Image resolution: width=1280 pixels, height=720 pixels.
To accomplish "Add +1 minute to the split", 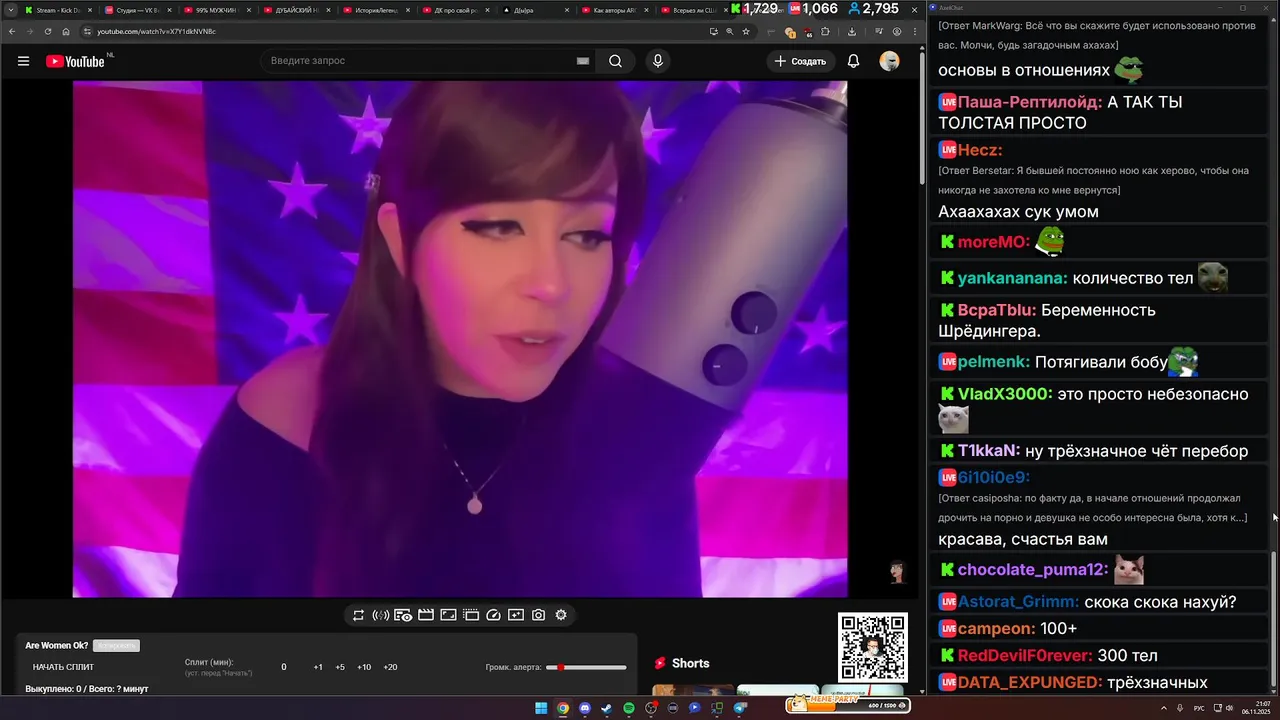I will [318, 667].
